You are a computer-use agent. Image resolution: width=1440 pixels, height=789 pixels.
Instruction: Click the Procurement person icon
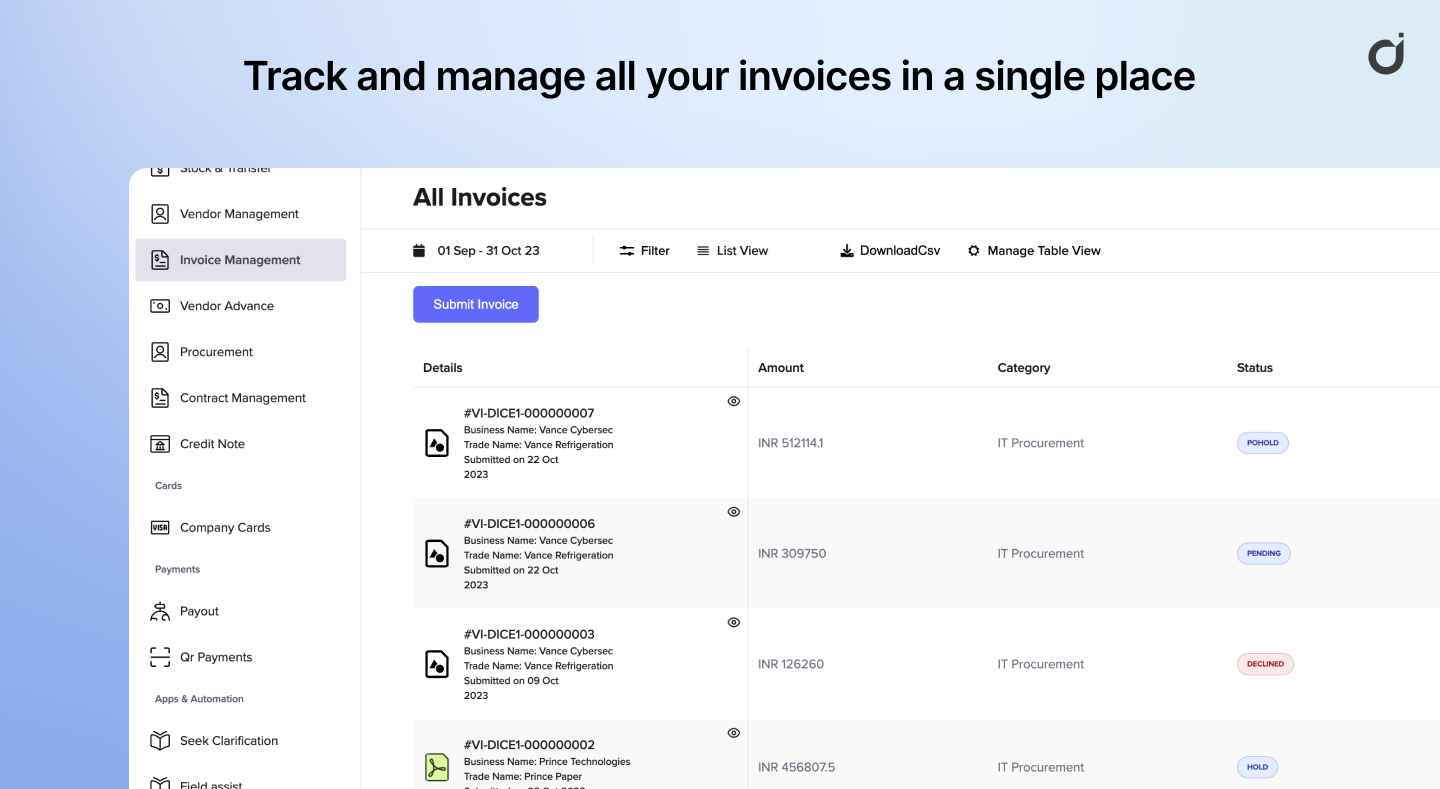pos(160,352)
